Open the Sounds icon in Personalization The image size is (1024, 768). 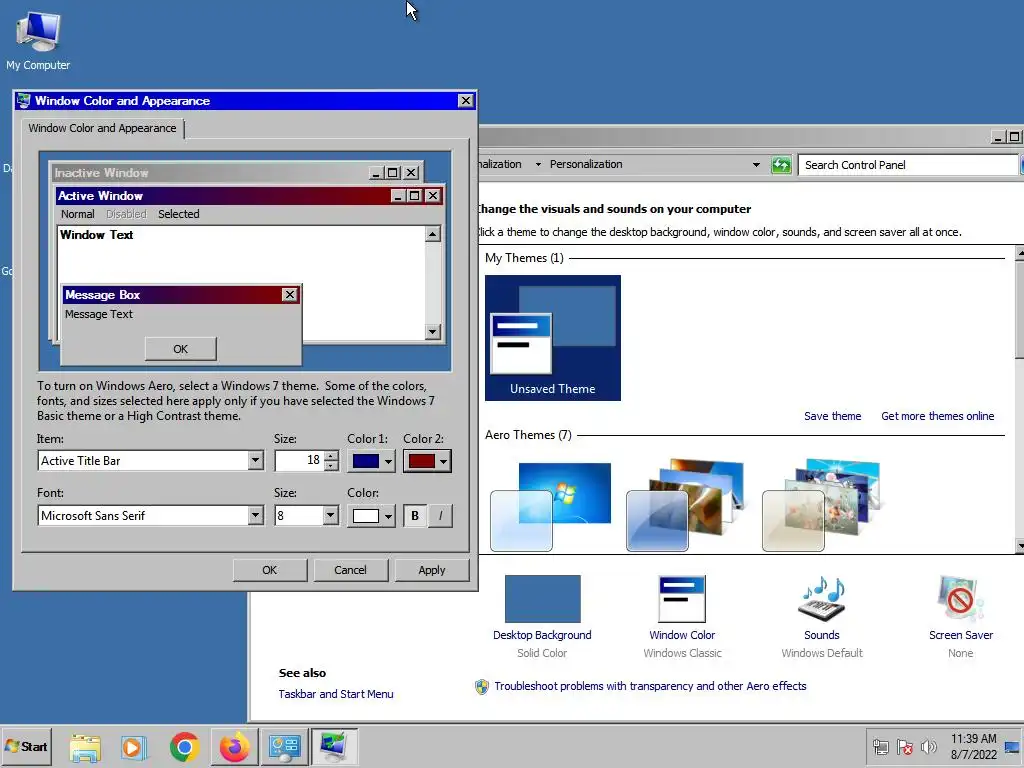(822, 599)
